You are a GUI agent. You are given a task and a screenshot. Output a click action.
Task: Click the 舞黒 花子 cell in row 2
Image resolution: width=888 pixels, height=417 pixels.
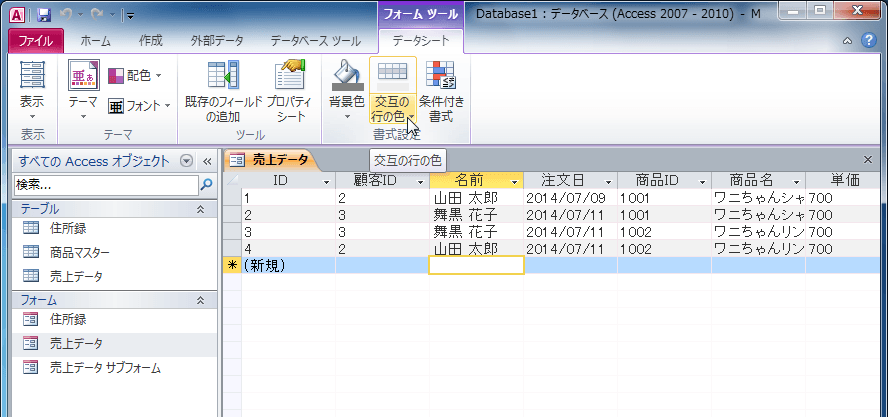476,215
